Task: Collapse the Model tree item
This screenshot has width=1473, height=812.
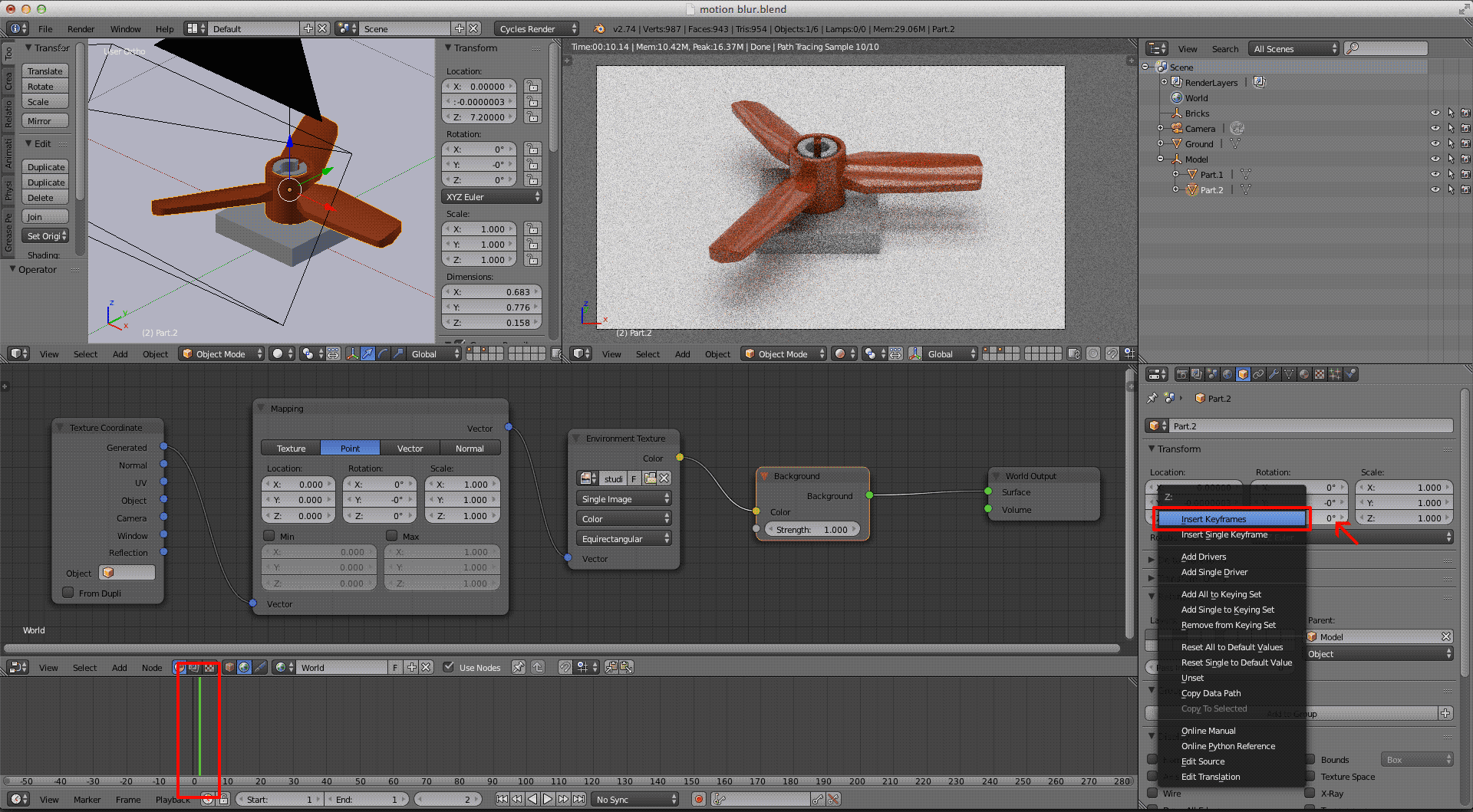Action: pyautogui.click(x=1161, y=159)
